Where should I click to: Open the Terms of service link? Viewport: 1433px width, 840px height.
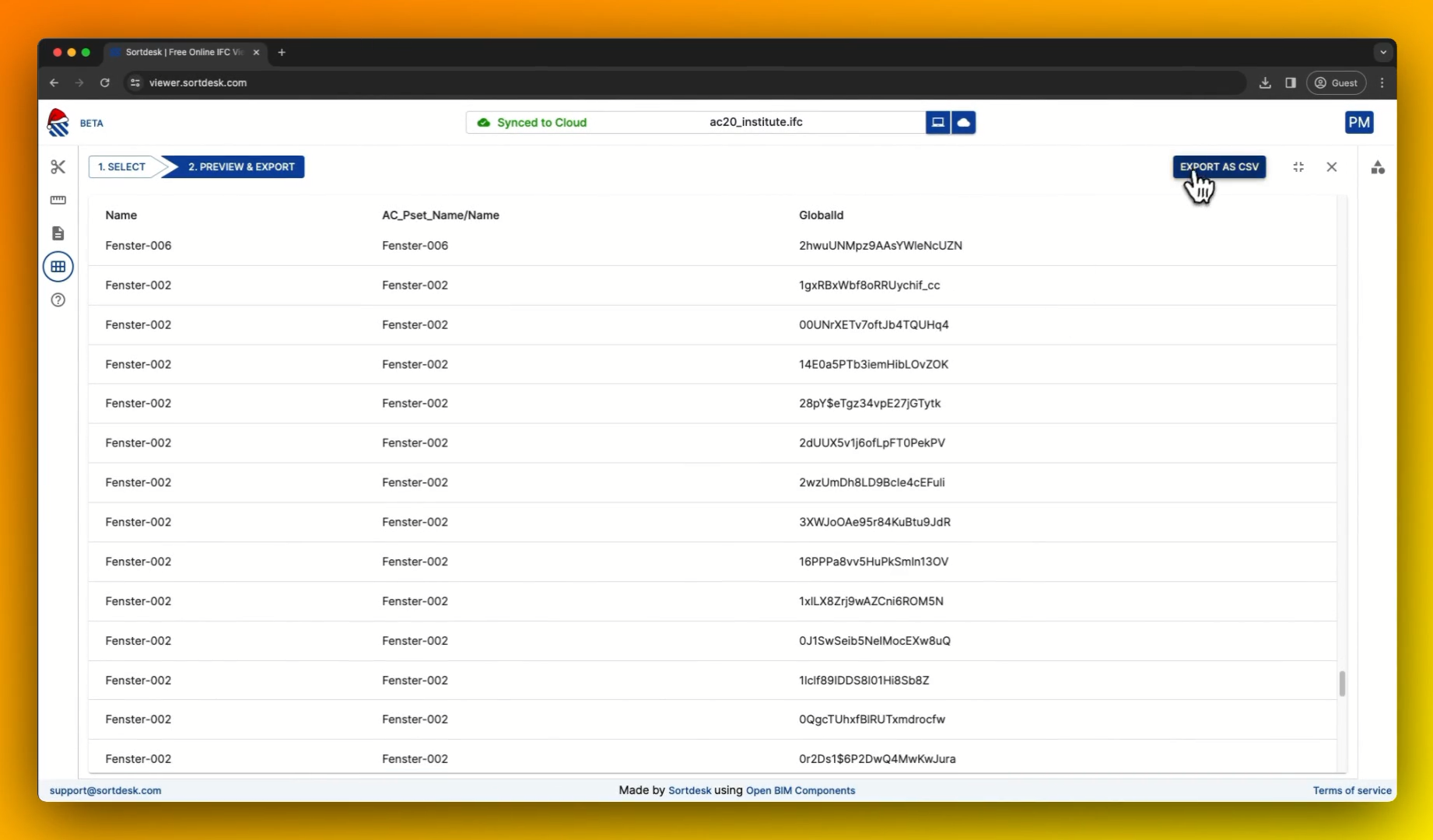coord(1352,790)
